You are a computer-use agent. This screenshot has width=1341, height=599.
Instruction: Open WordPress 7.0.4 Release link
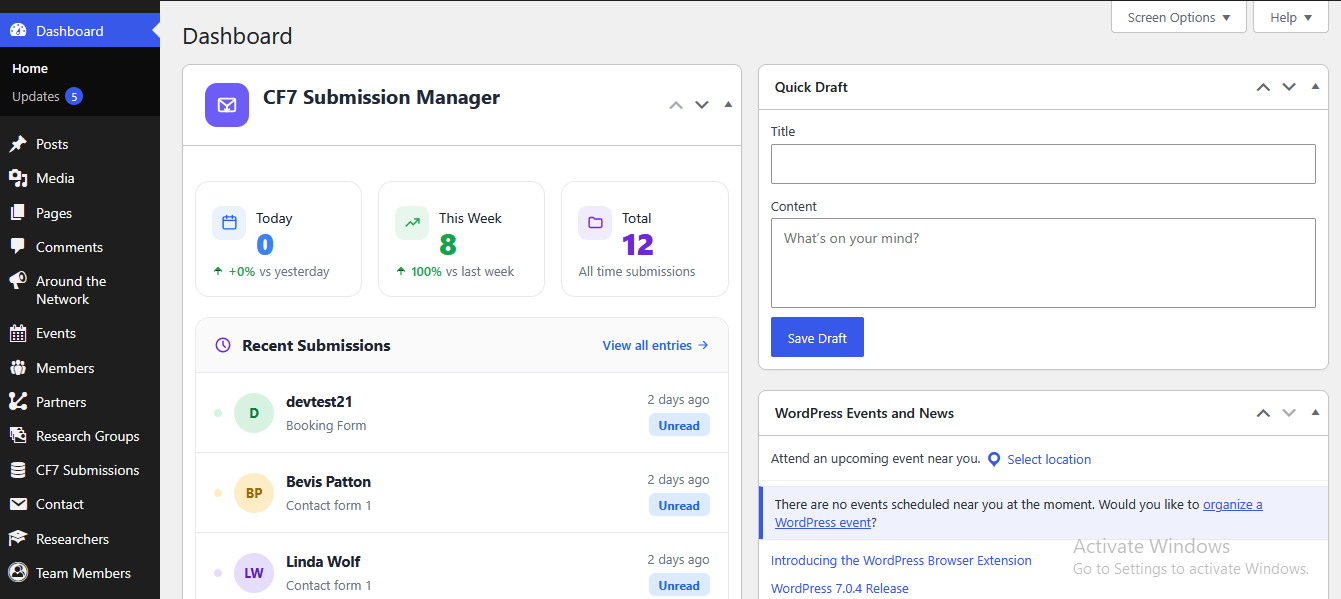coord(840,589)
